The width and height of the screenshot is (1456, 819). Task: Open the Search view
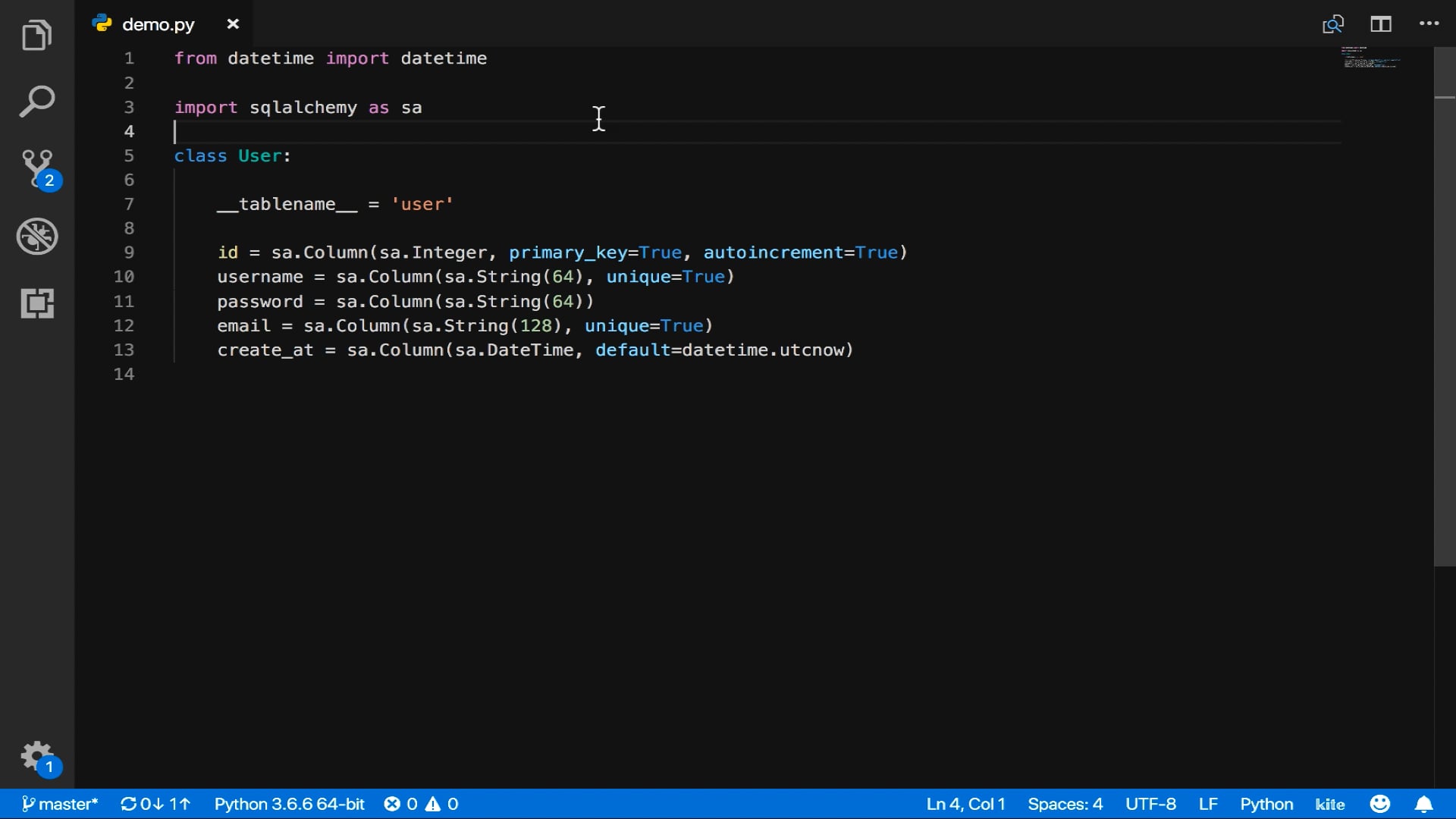pyautogui.click(x=36, y=101)
